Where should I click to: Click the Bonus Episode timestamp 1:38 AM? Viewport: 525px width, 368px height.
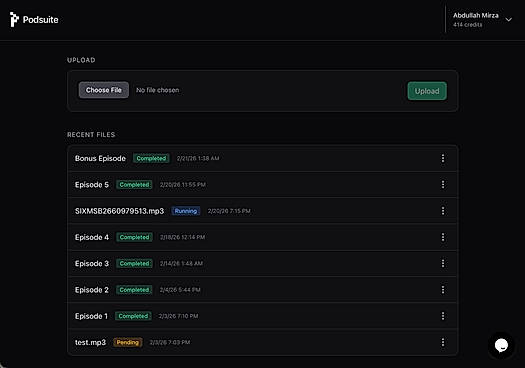pos(198,158)
